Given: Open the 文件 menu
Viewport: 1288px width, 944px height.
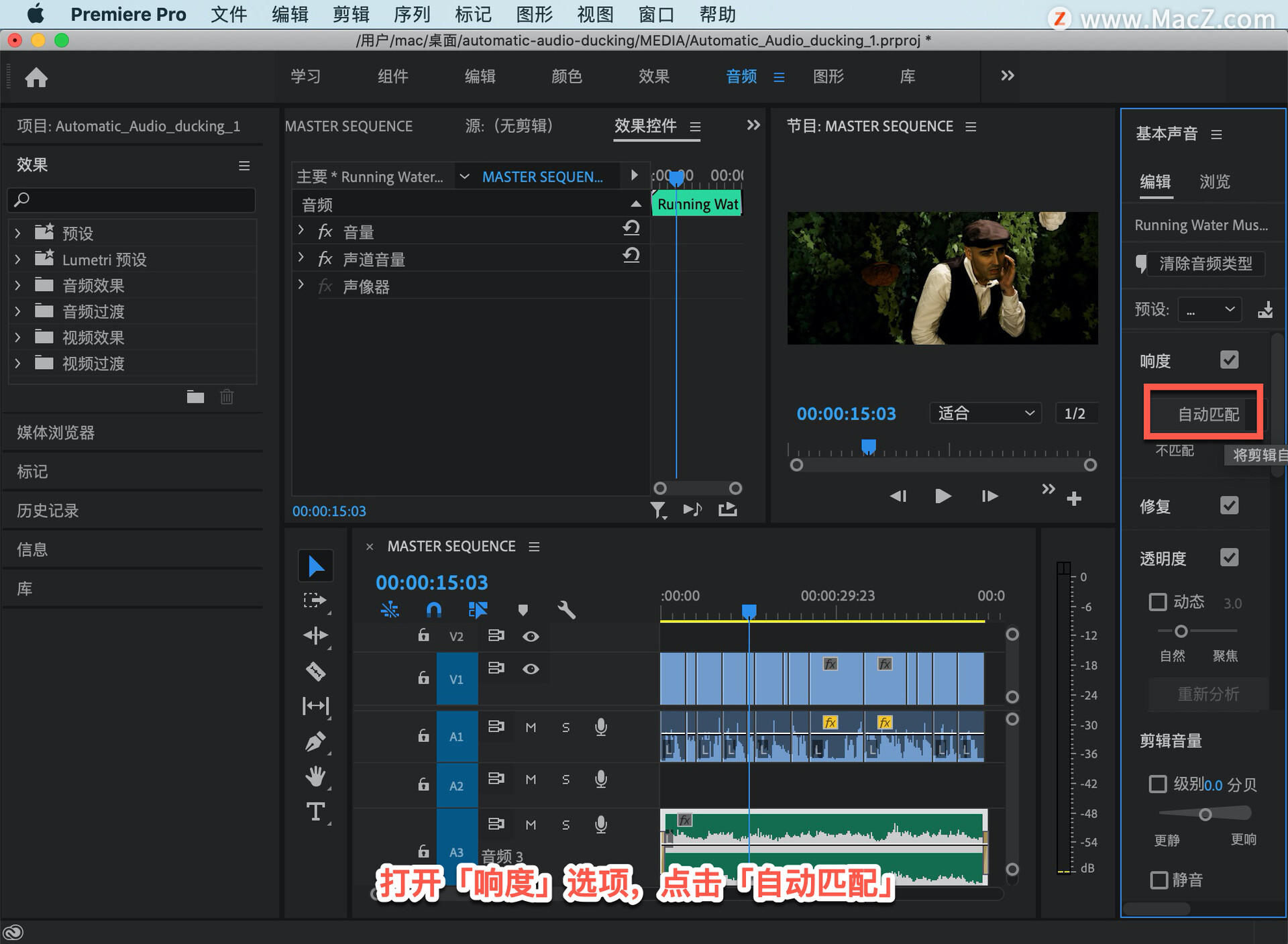Looking at the screenshot, I should click(x=229, y=14).
